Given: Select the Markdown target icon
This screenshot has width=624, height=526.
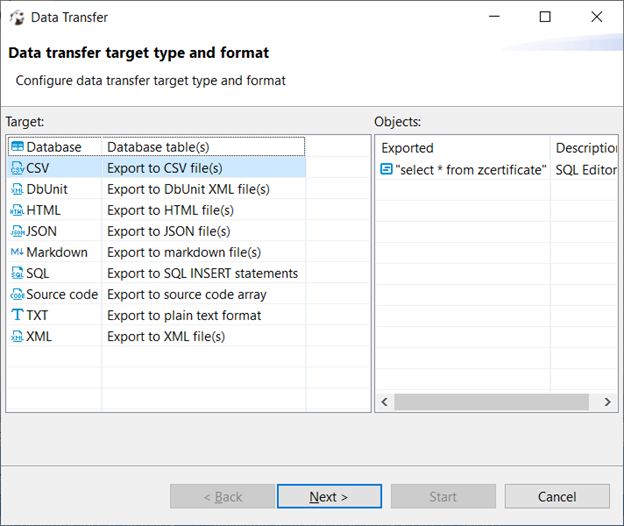Looking at the screenshot, I should coord(17,252).
